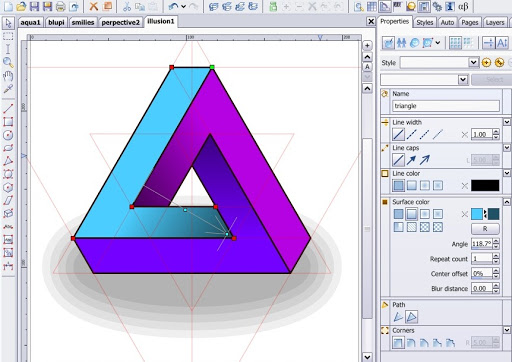This screenshot has height=362, width=512.
Task: Save the document with first disk icon
Action: point(34,6)
